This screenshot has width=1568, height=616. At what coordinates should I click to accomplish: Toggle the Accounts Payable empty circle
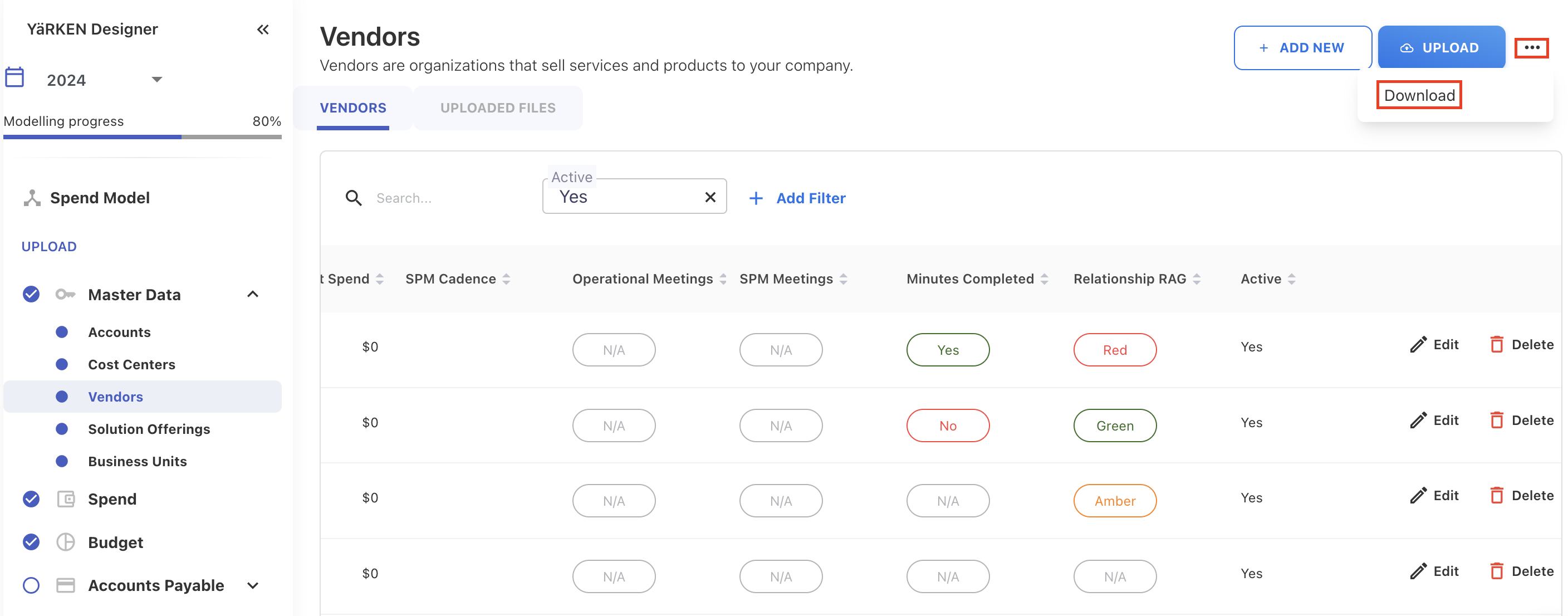31,585
